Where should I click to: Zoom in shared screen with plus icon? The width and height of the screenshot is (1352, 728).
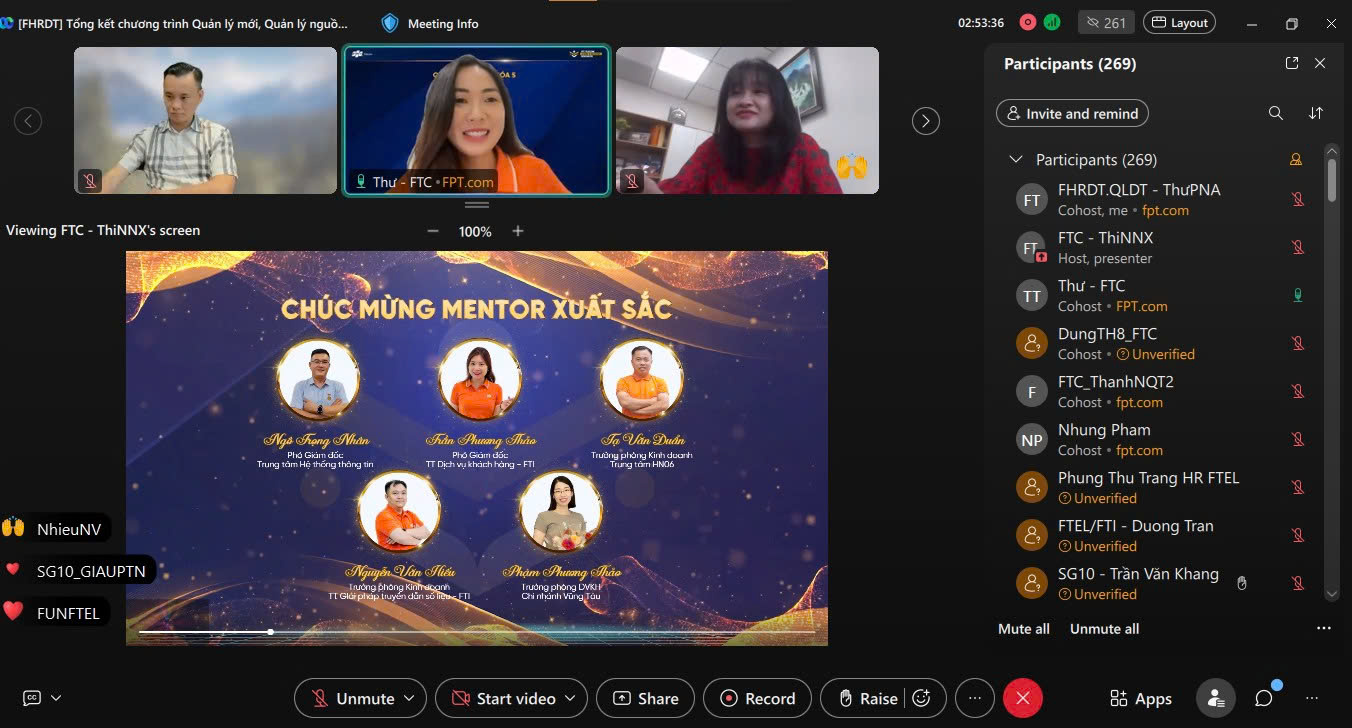pos(518,231)
